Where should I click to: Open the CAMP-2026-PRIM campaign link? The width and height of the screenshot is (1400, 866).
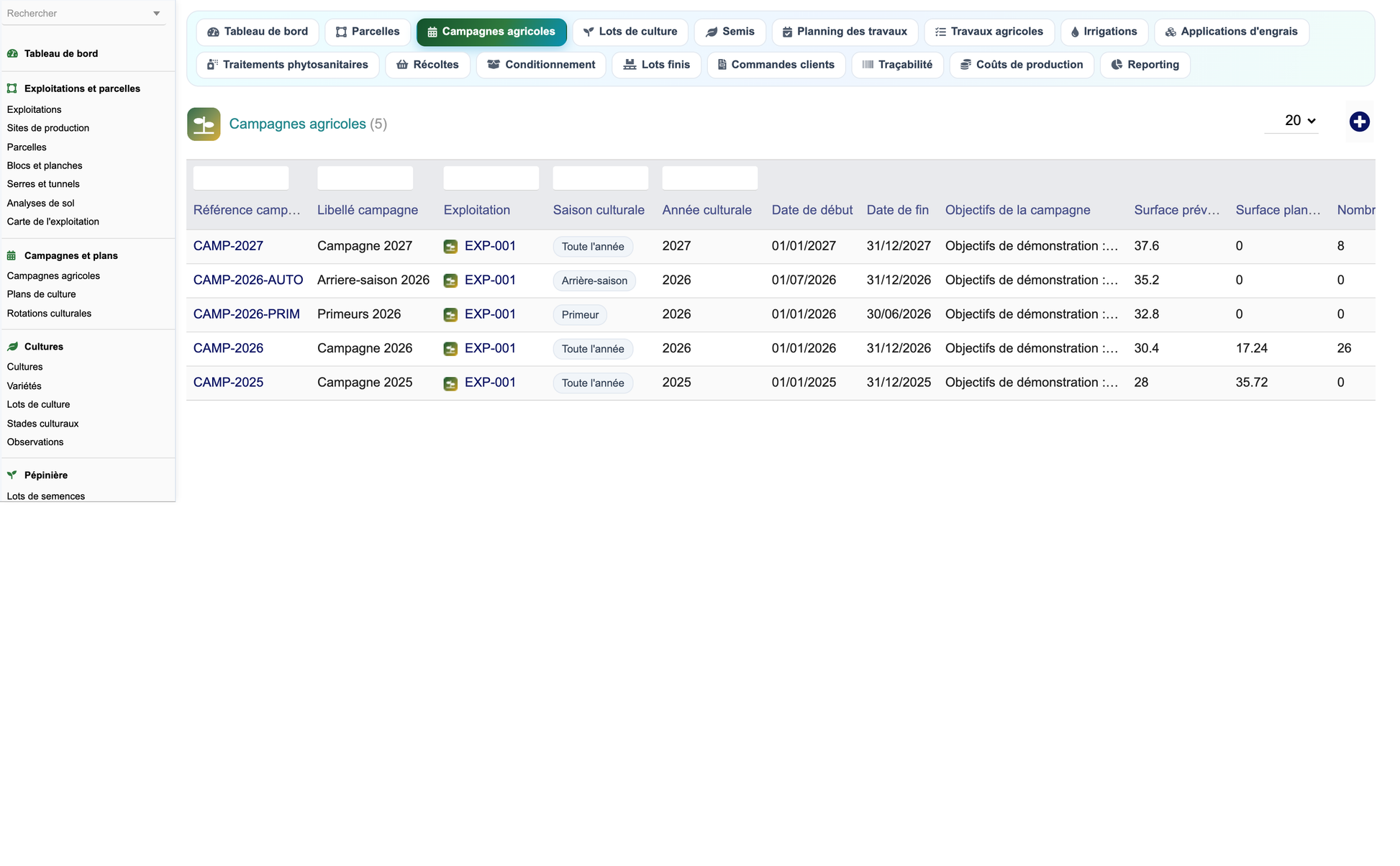[x=247, y=314]
